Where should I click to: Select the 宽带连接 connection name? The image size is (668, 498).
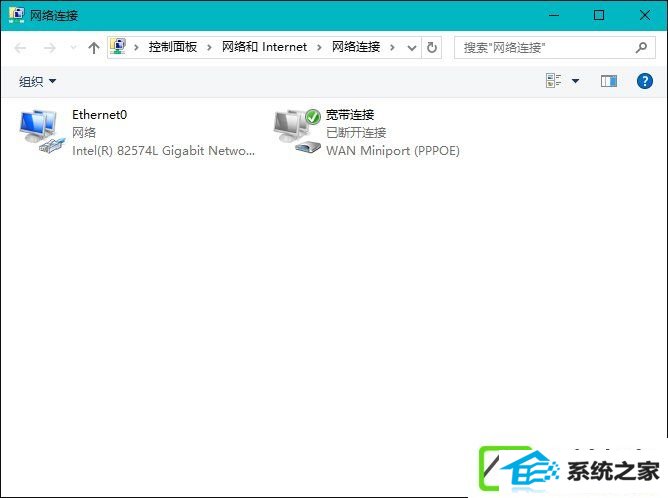350,115
